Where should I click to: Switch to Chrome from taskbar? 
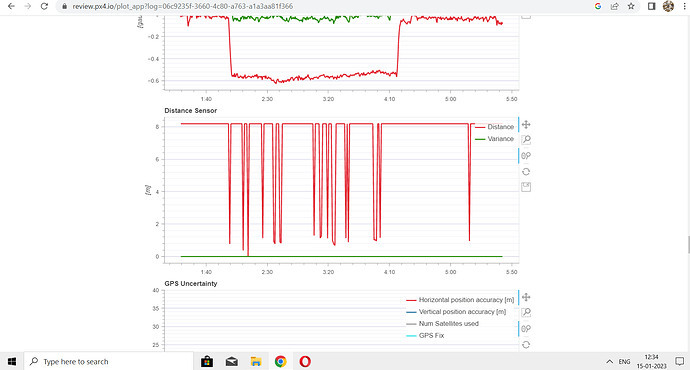280,361
